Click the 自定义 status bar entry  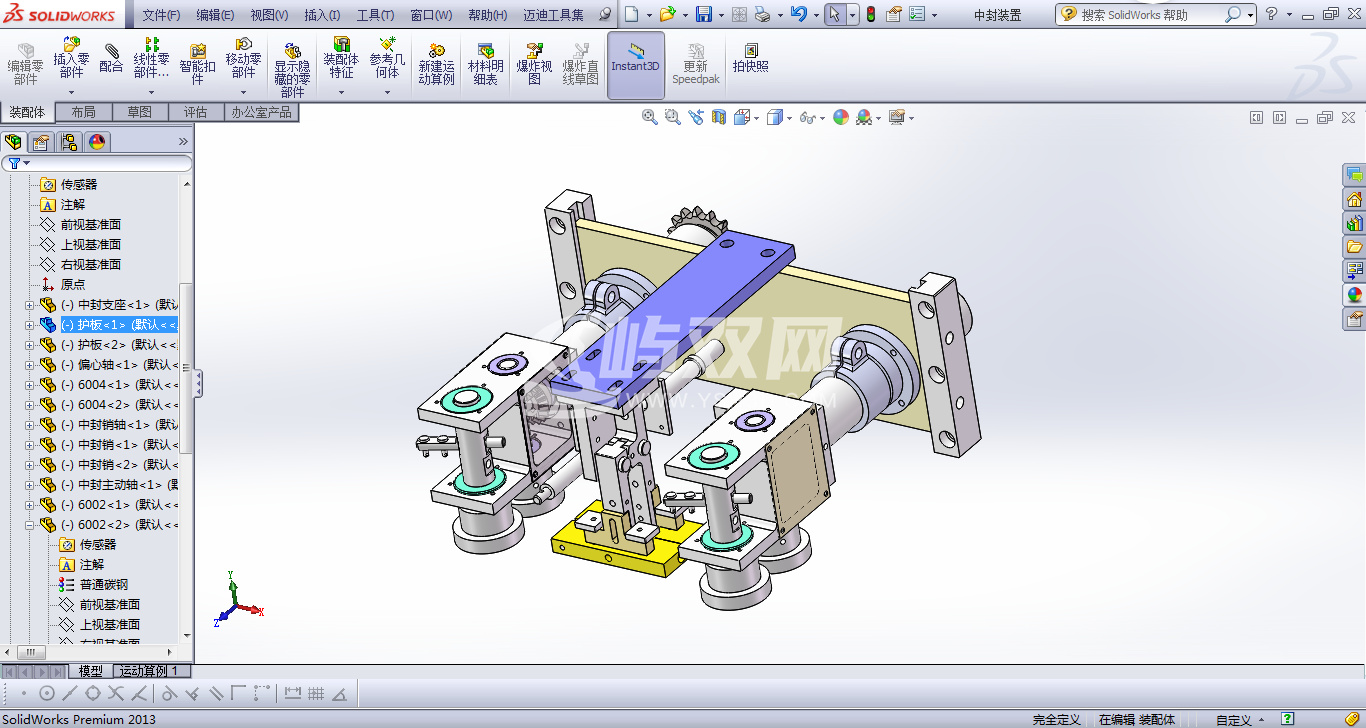pos(1234,720)
